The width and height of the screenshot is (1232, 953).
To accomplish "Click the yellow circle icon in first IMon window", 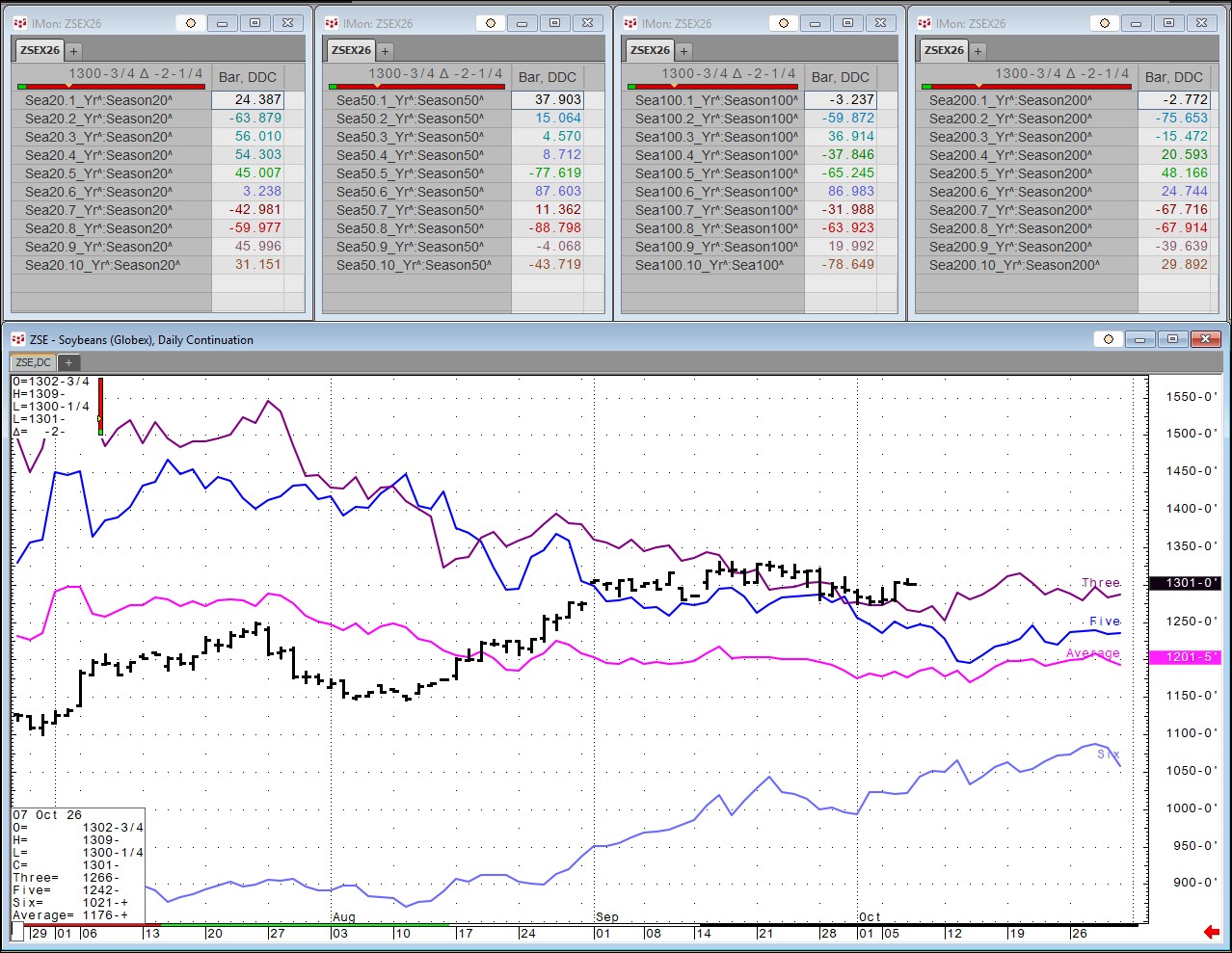I will (x=191, y=23).
